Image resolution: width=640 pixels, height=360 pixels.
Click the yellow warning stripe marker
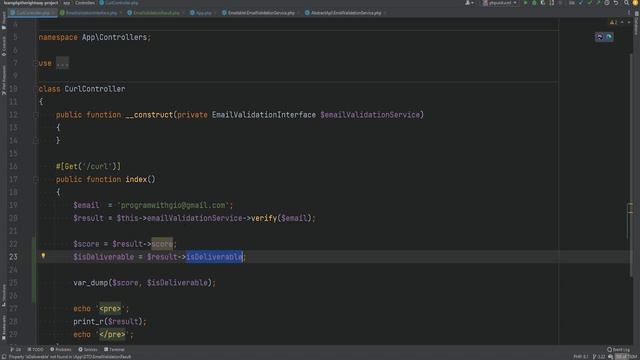click(630, 208)
